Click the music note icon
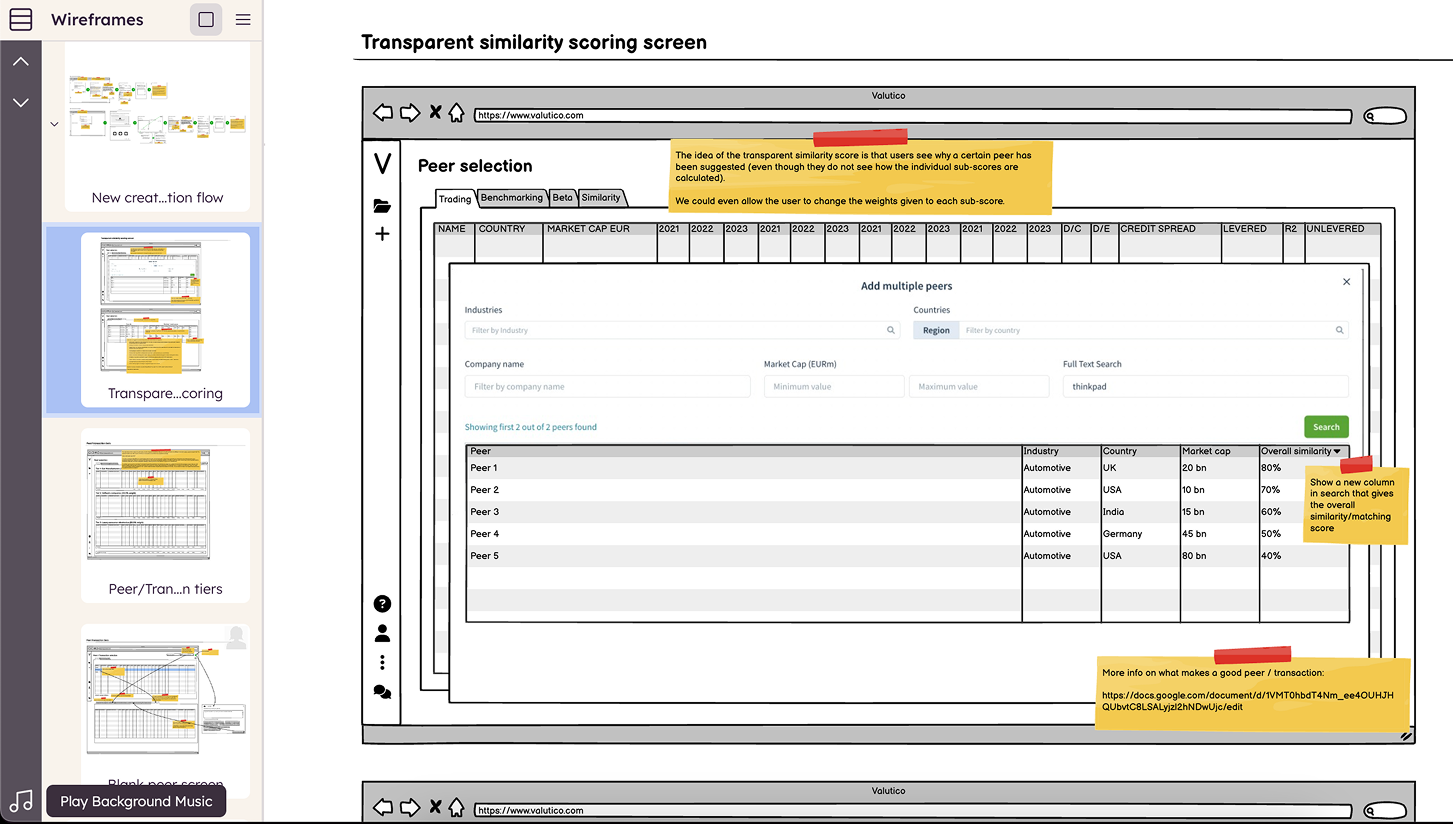 (x=21, y=801)
